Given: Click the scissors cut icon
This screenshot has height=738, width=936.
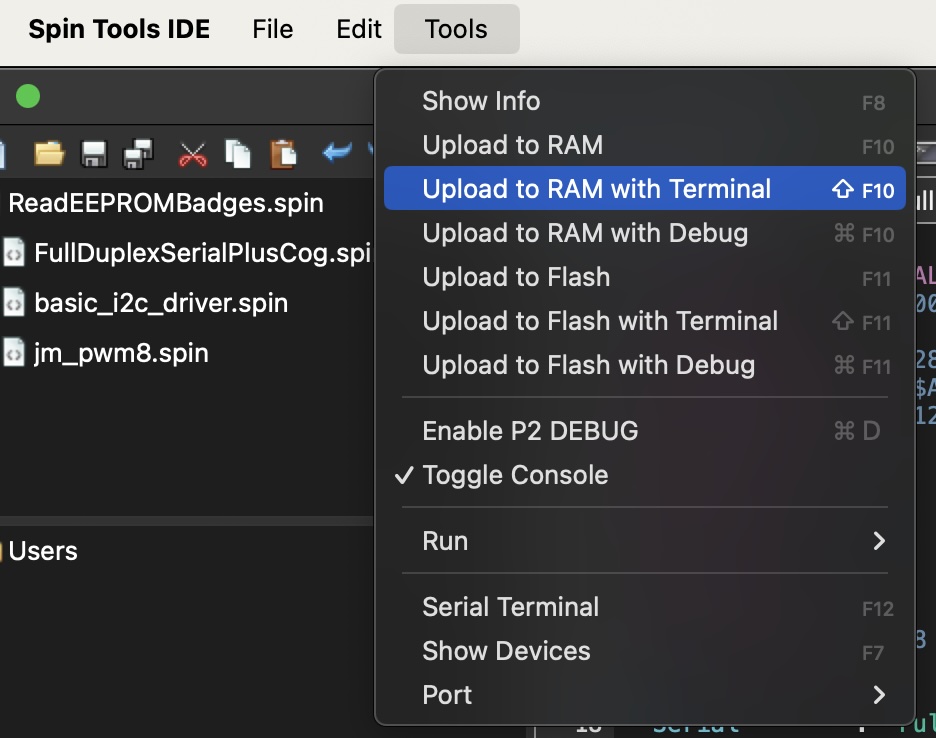Looking at the screenshot, I should pos(192,154).
